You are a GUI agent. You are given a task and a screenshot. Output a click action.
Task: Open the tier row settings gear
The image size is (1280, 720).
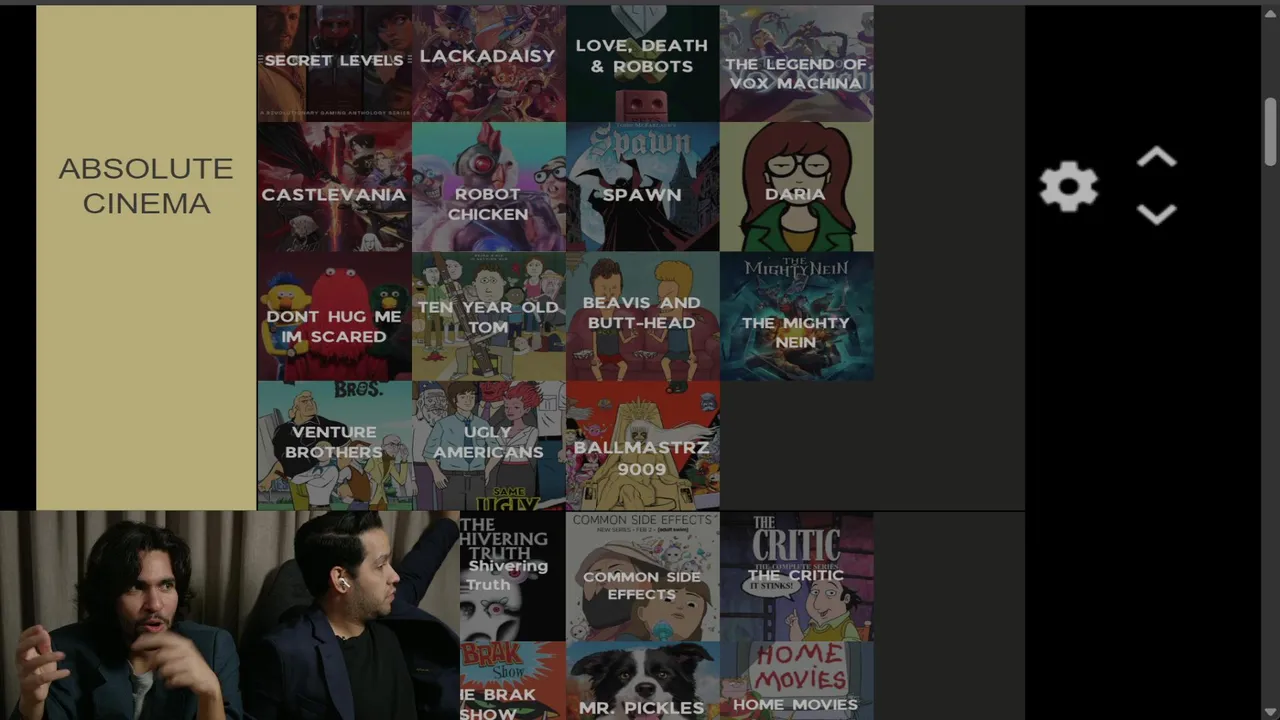[1069, 186]
